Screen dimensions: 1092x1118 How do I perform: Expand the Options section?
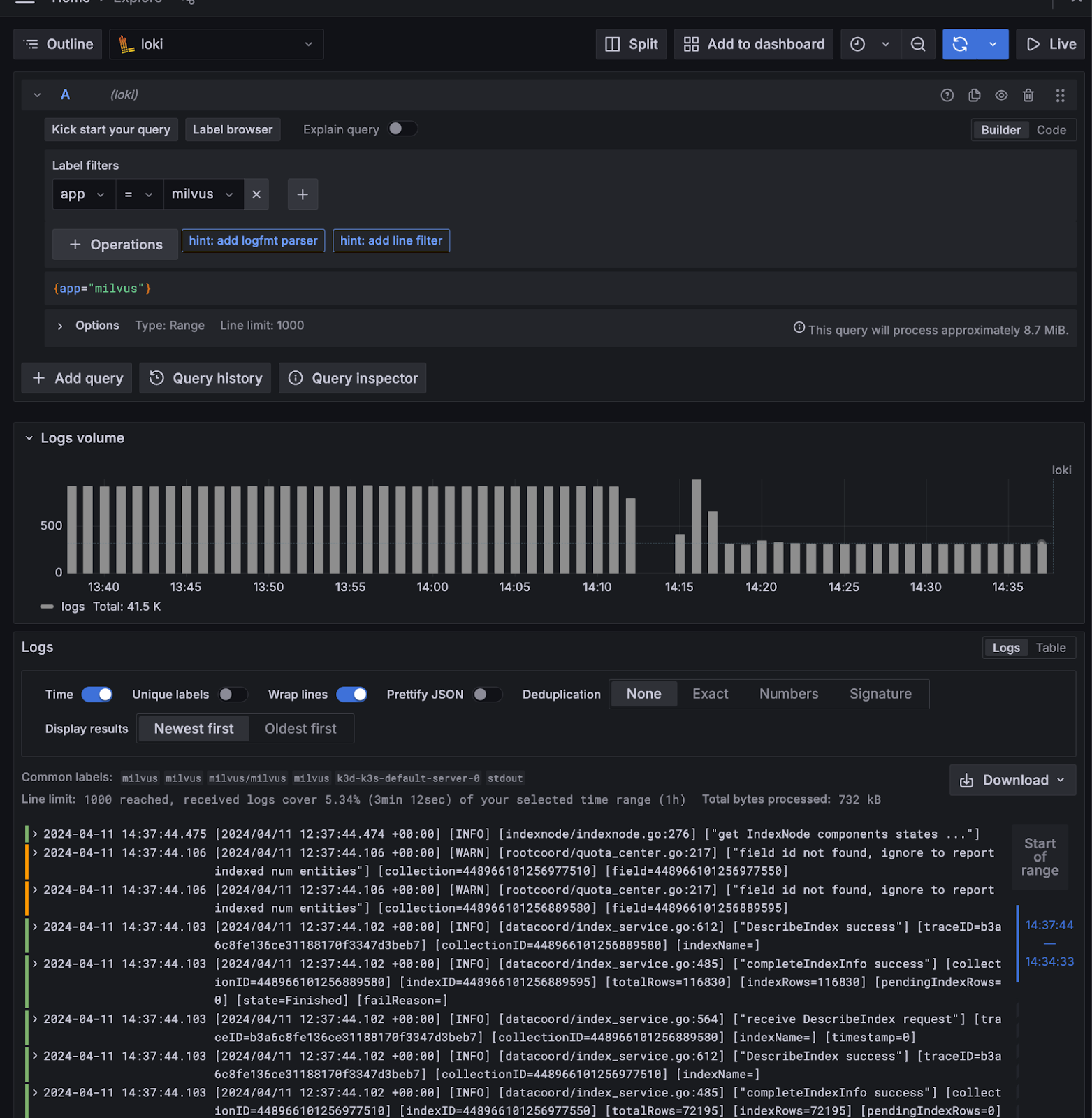point(61,326)
